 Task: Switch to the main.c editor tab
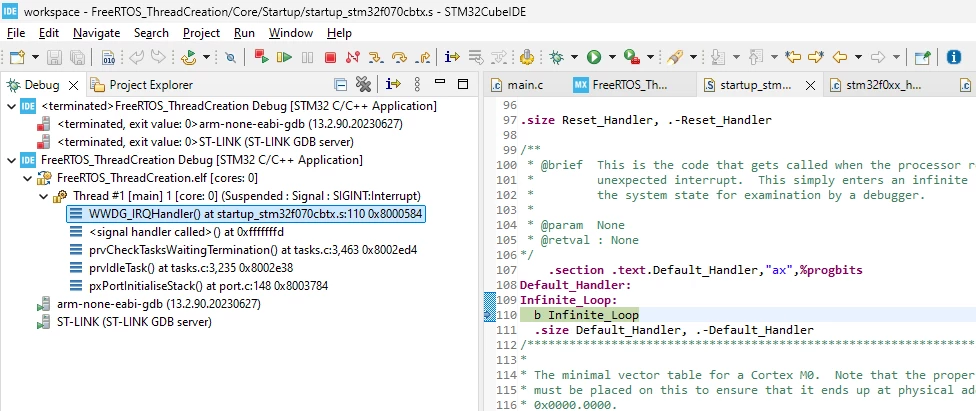coord(516,85)
